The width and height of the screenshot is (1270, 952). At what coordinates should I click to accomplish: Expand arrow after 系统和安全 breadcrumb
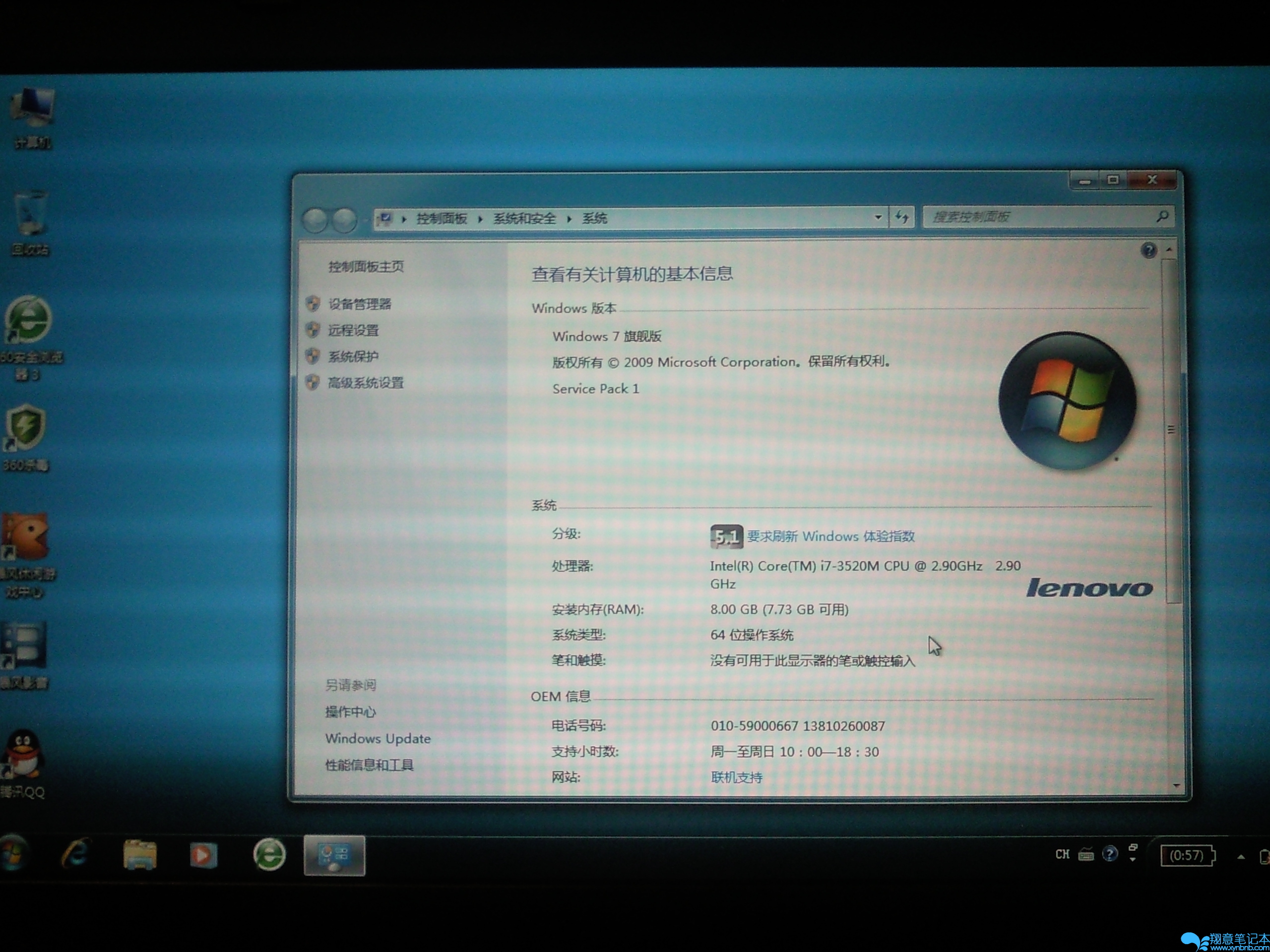tap(569, 219)
